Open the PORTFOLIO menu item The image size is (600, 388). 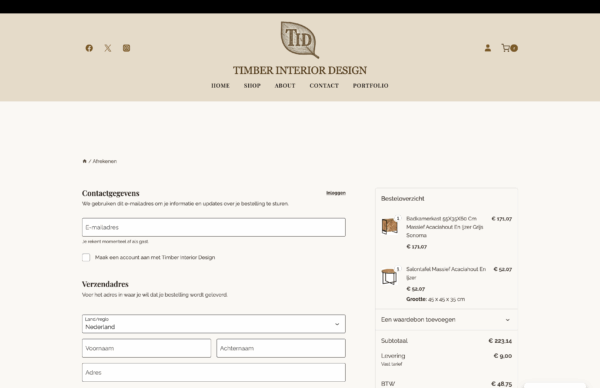click(x=370, y=86)
